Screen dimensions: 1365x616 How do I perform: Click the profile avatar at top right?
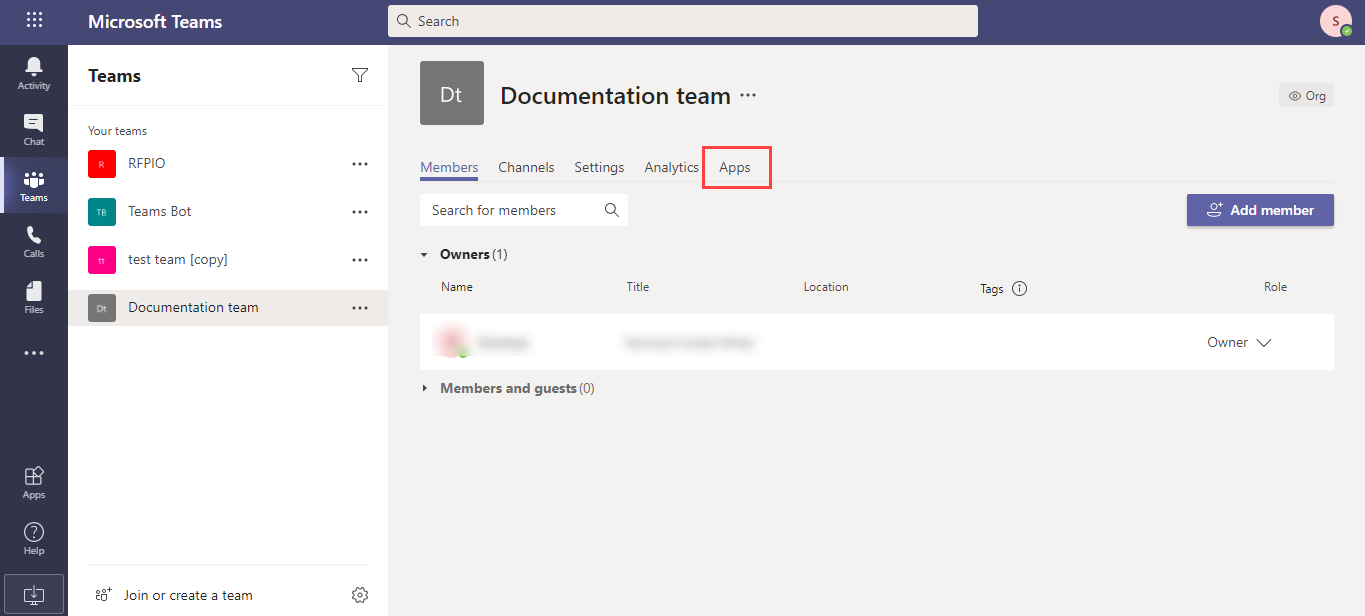point(1336,21)
